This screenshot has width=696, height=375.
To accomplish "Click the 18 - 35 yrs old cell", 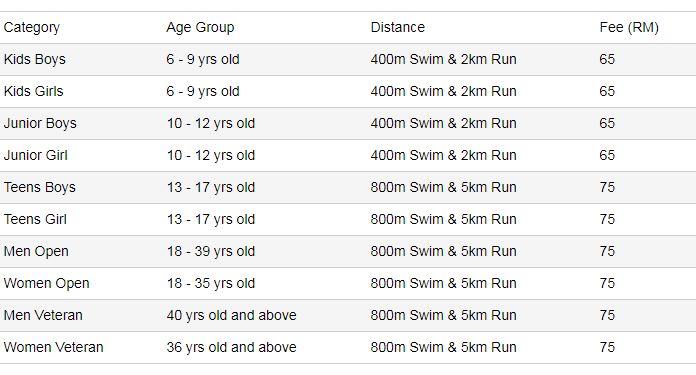I will (211, 283).
